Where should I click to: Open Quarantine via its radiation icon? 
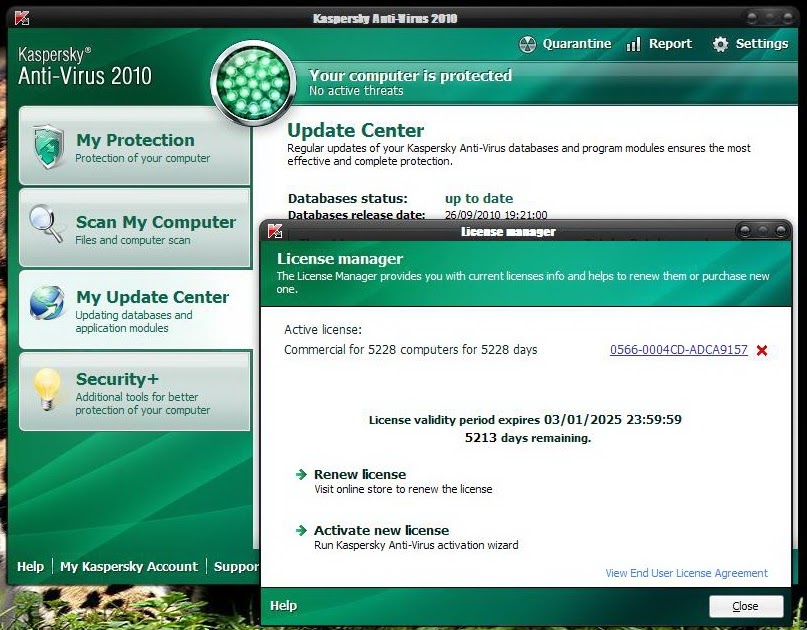[527, 44]
